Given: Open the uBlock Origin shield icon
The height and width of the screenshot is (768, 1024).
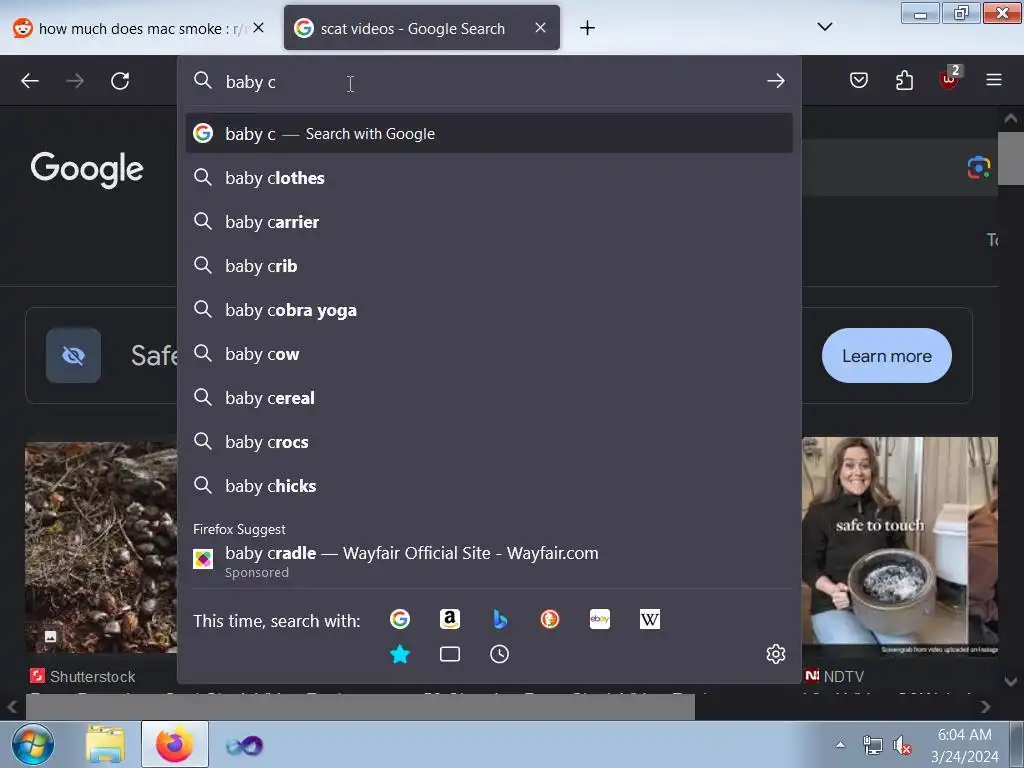Looking at the screenshot, I should point(950,79).
